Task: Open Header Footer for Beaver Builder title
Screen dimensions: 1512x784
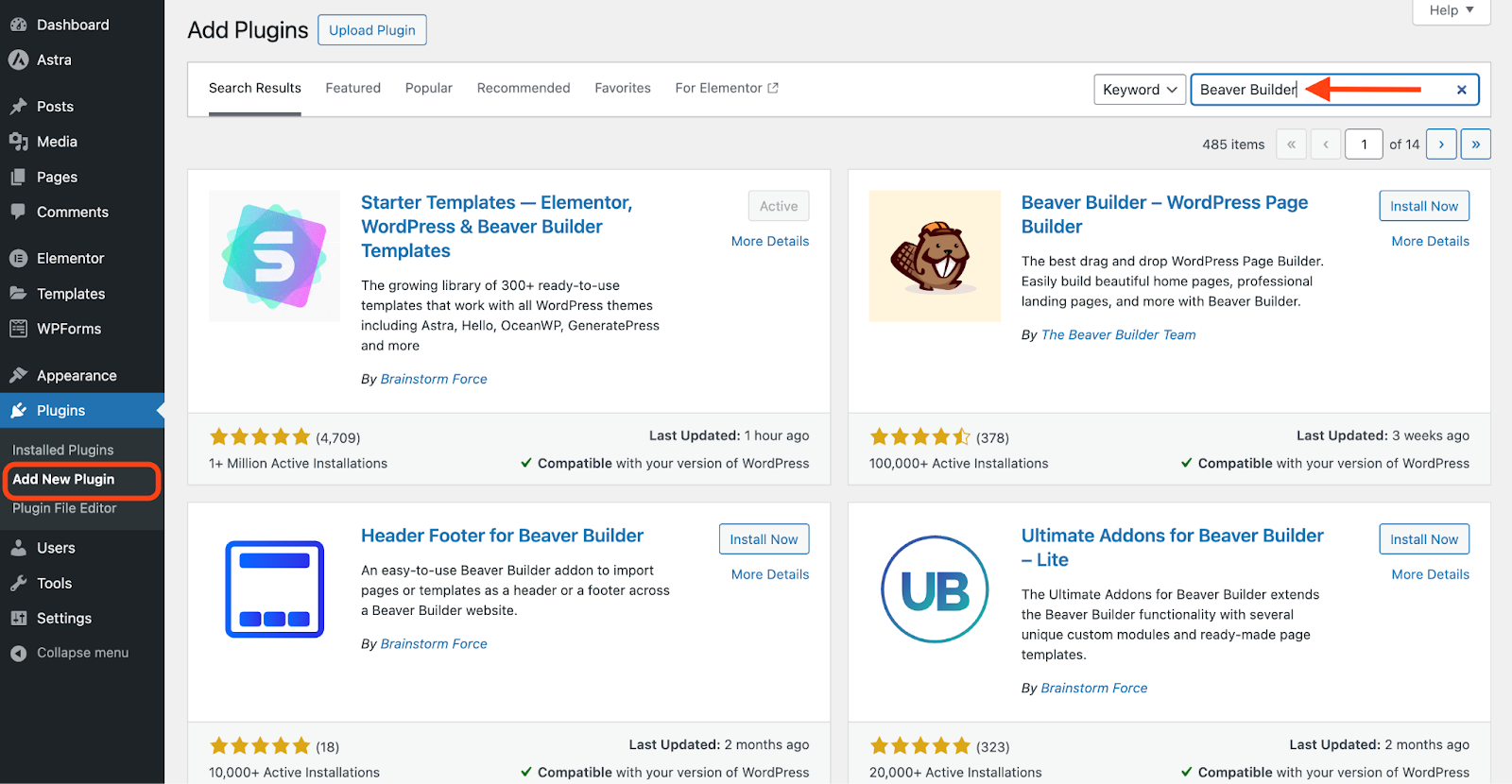Action: pyautogui.click(x=502, y=536)
